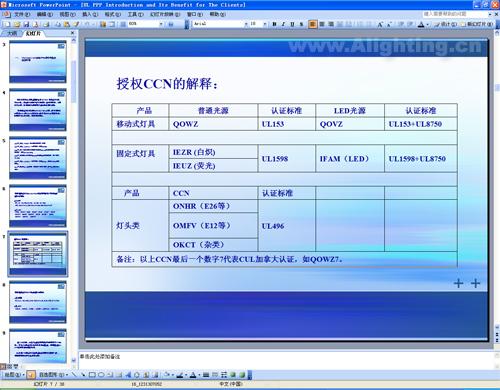
Task: Select the Line tool in drawing toolbar
Action: coord(74,375)
